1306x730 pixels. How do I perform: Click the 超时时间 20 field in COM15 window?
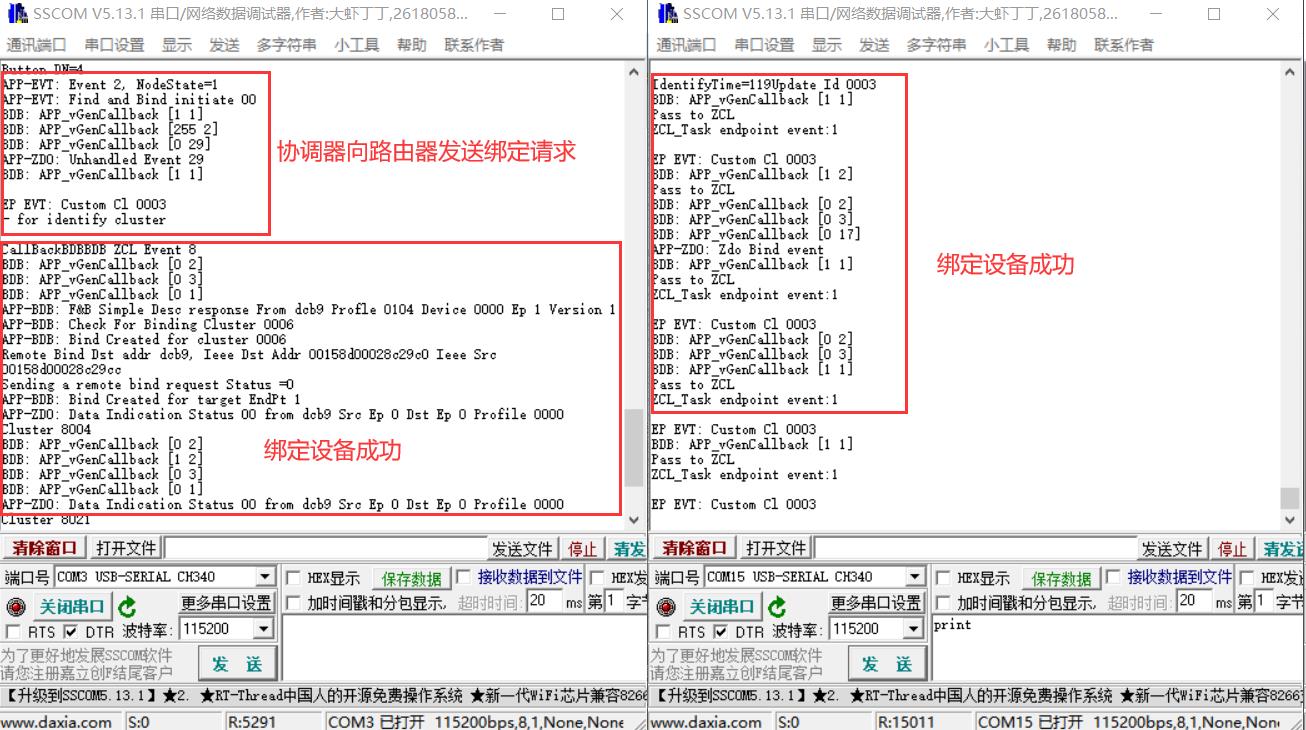tap(1194, 601)
